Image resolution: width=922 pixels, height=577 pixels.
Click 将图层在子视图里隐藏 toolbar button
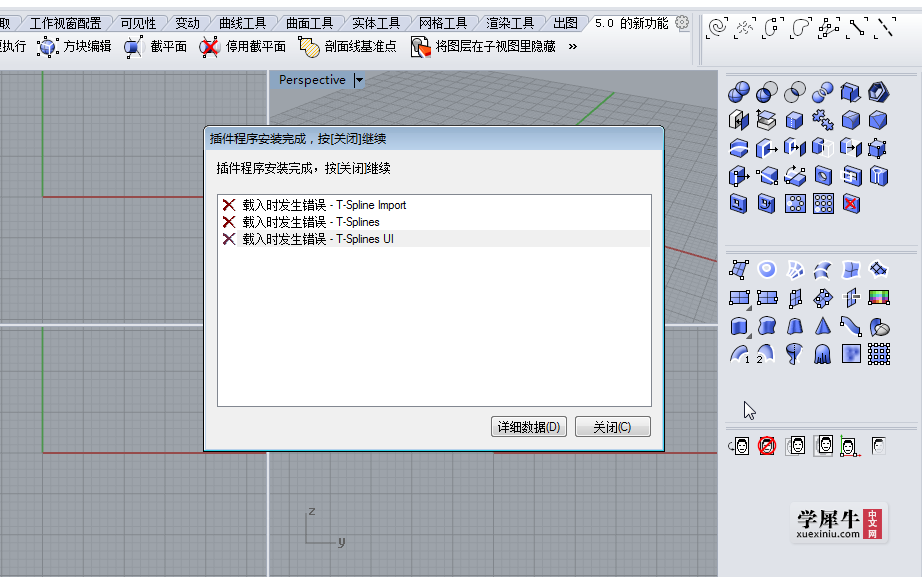coord(483,46)
